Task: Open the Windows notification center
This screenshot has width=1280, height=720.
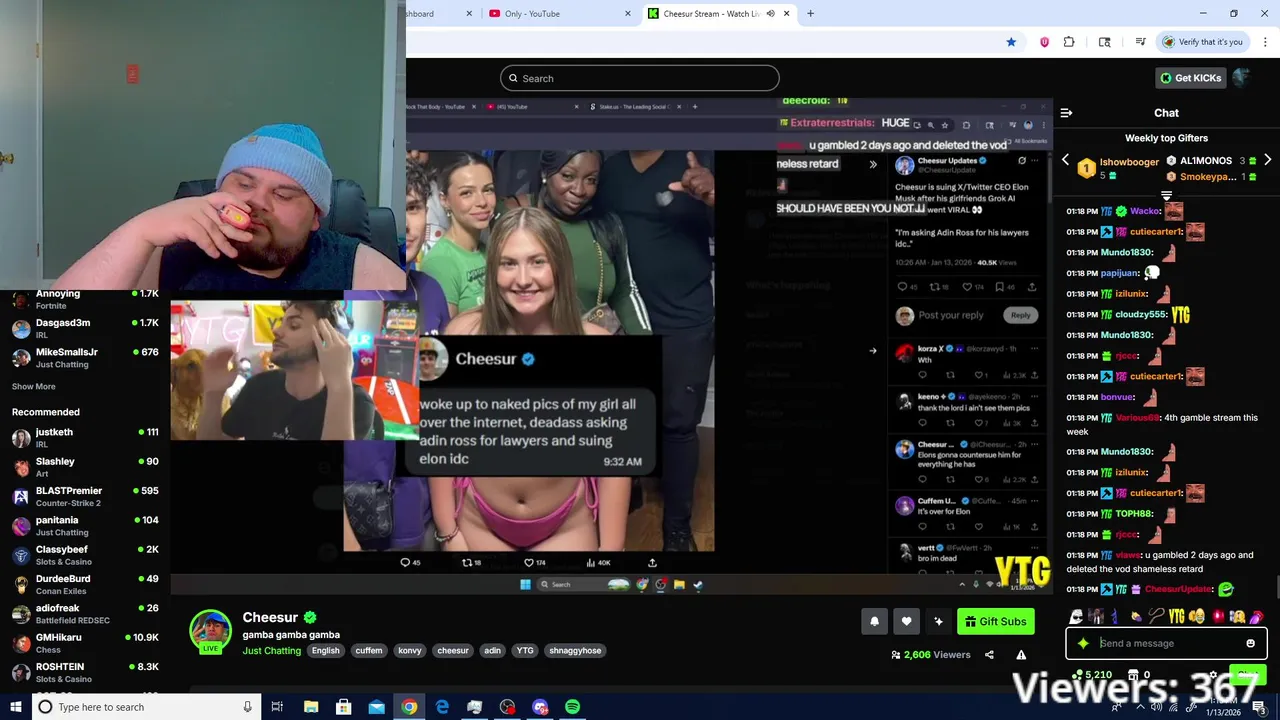Action: click(x=1259, y=707)
